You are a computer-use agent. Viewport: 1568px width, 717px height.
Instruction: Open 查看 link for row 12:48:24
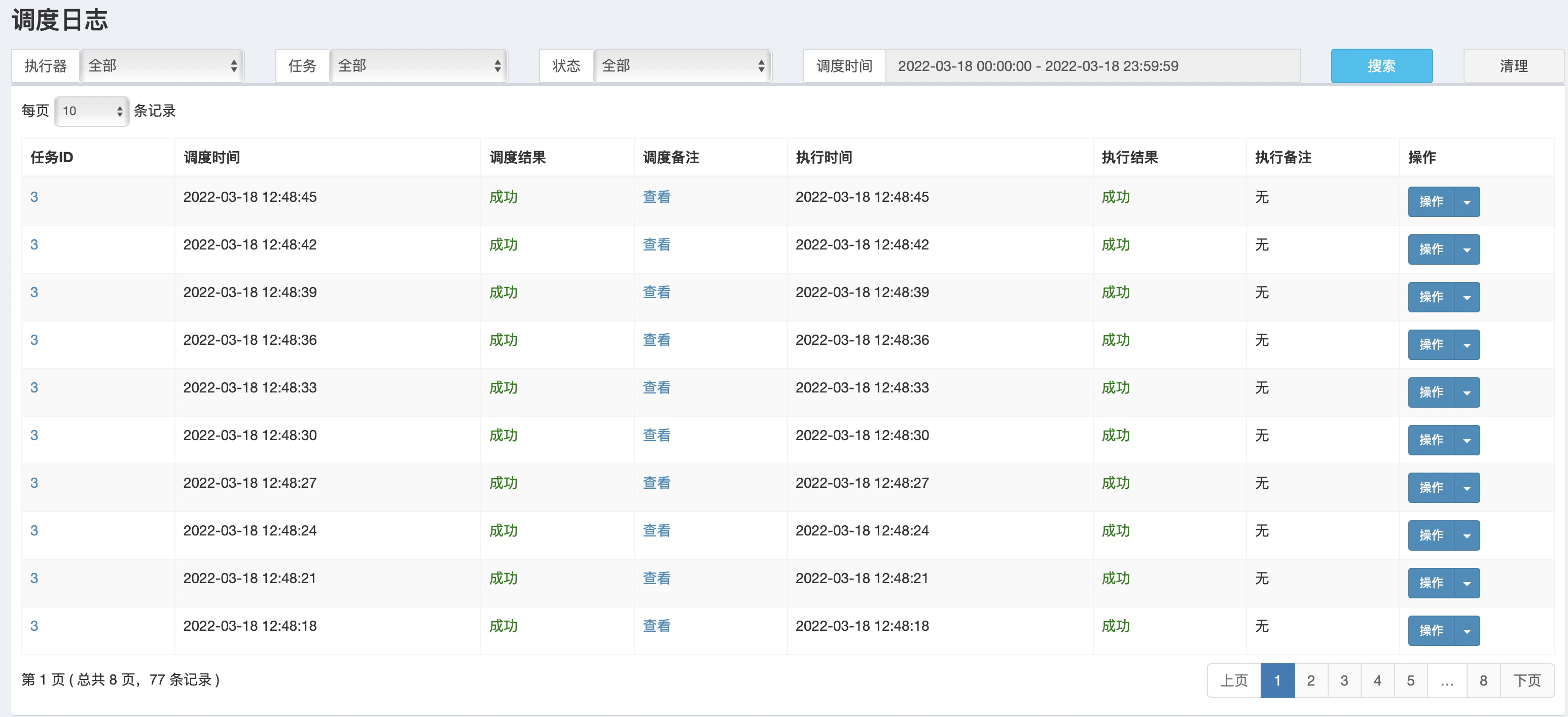[x=656, y=531]
